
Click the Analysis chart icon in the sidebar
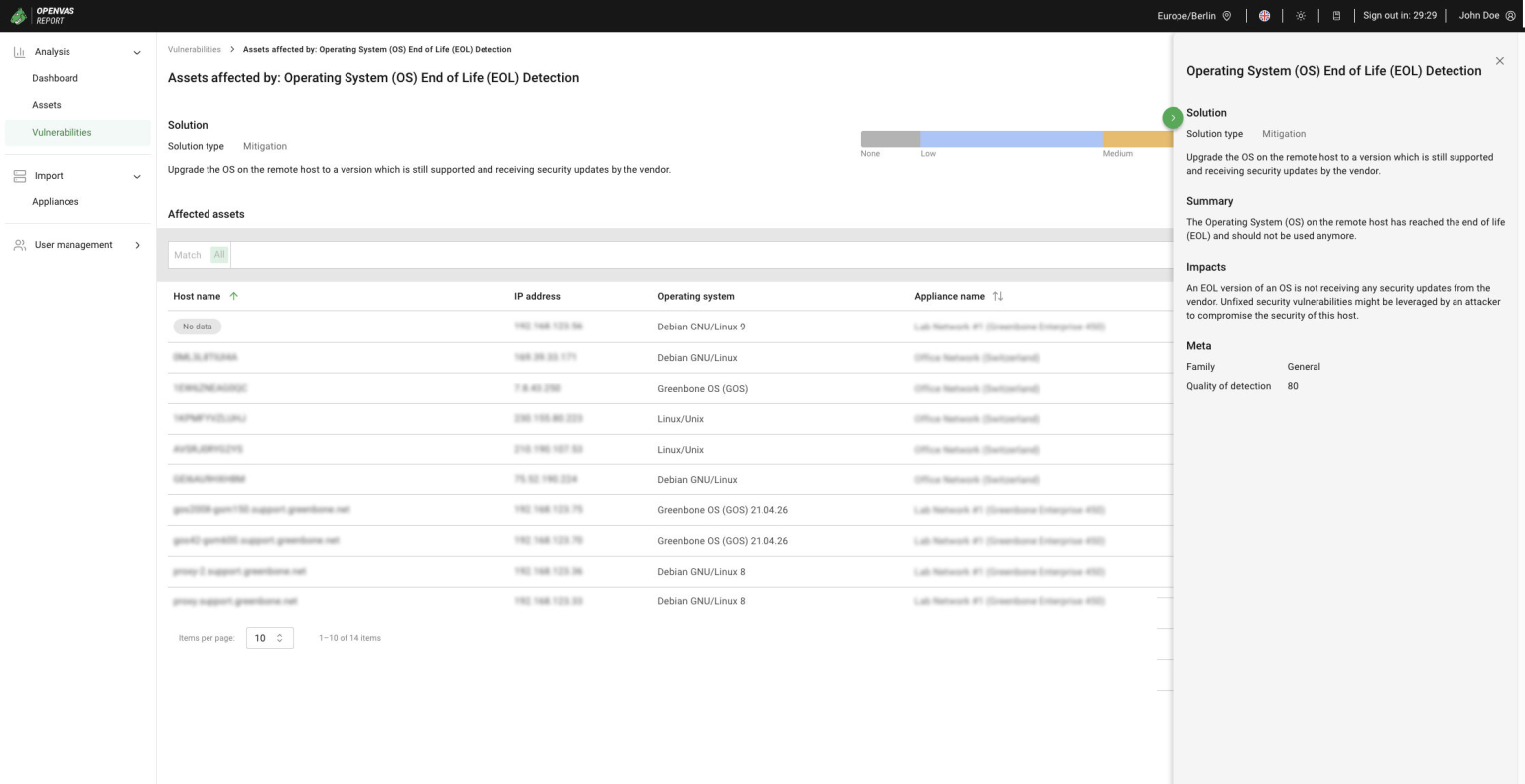coord(18,51)
